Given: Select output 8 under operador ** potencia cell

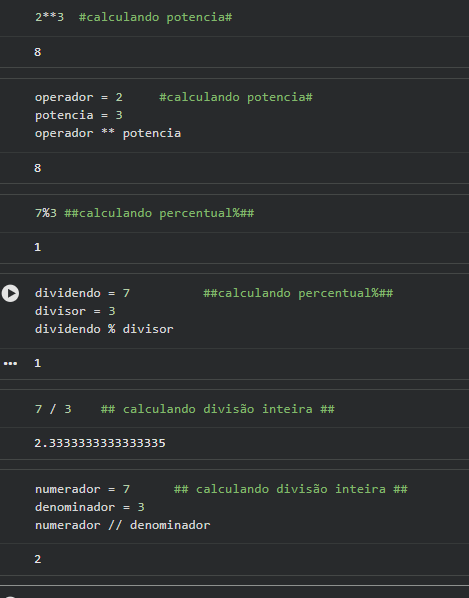Looking at the screenshot, I should (x=37, y=168).
